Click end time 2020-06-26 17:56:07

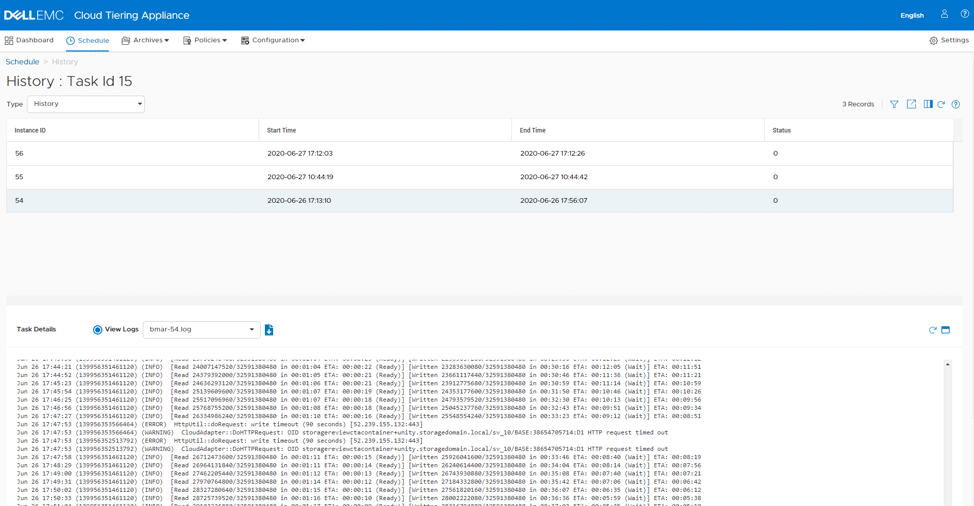(x=553, y=201)
